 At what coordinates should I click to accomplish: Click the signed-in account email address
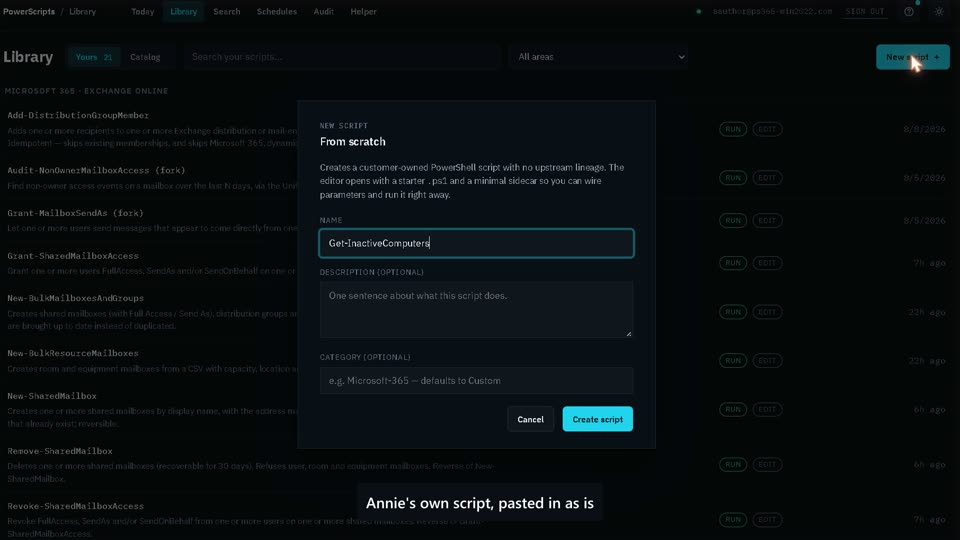(772, 12)
